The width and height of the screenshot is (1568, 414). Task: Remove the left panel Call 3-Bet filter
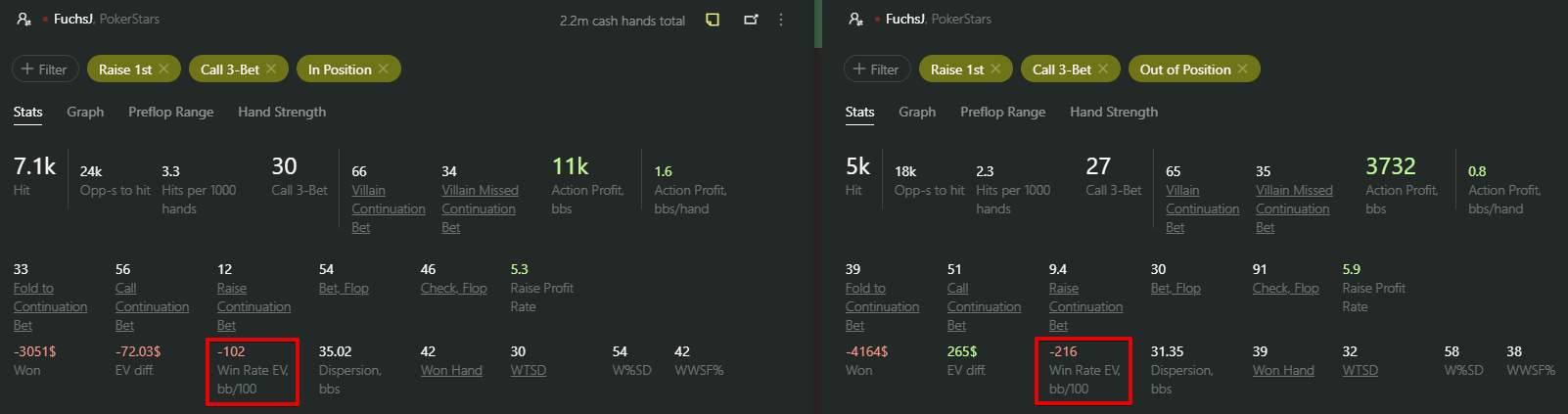tap(272, 69)
